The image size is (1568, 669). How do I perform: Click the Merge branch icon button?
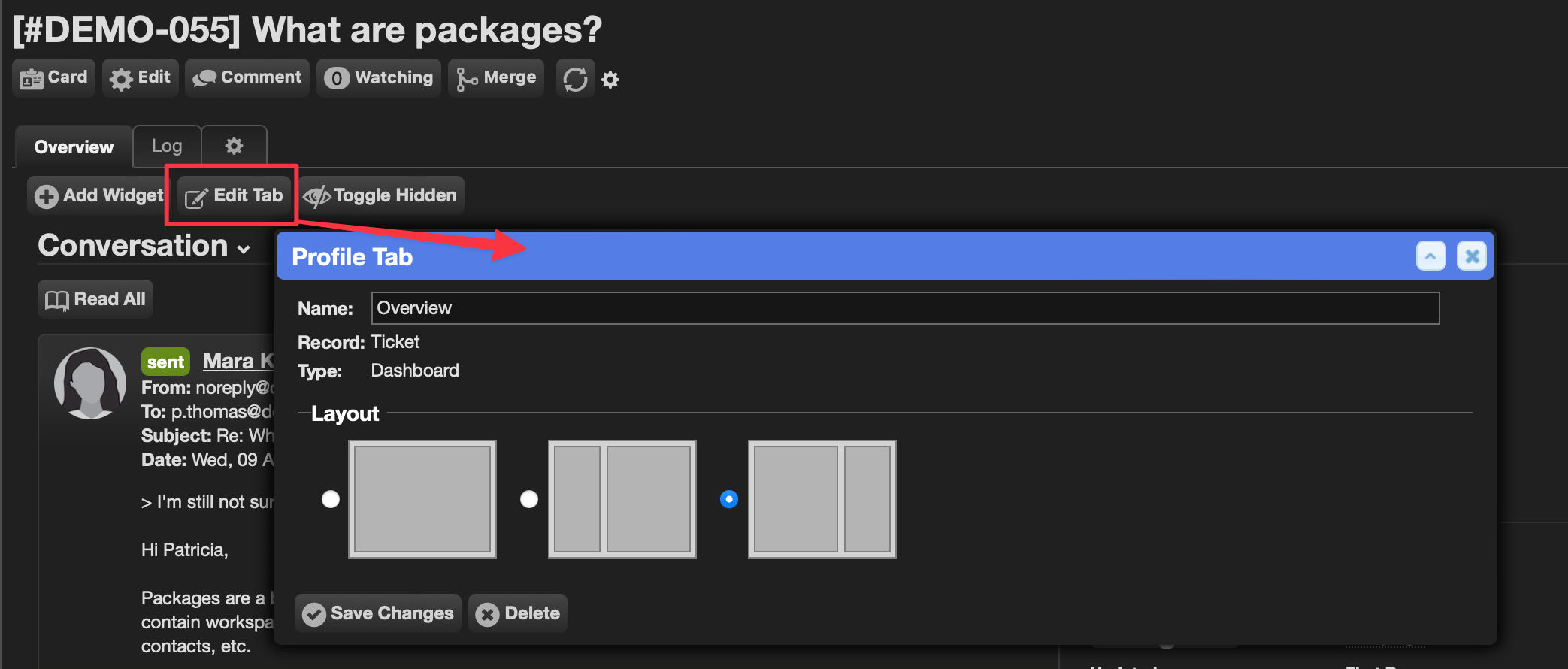pyautogui.click(x=496, y=78)
